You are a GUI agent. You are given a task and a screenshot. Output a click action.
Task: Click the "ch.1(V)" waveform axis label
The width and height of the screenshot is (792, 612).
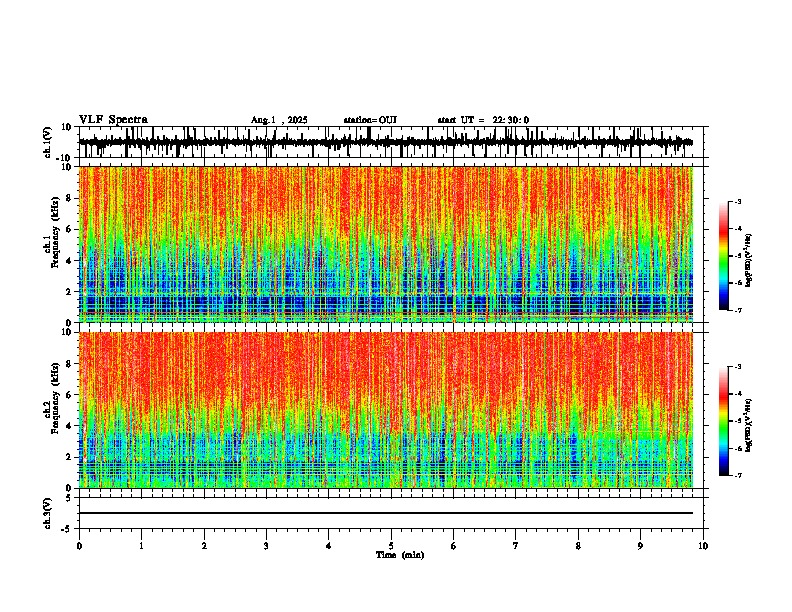pos(48,142)
